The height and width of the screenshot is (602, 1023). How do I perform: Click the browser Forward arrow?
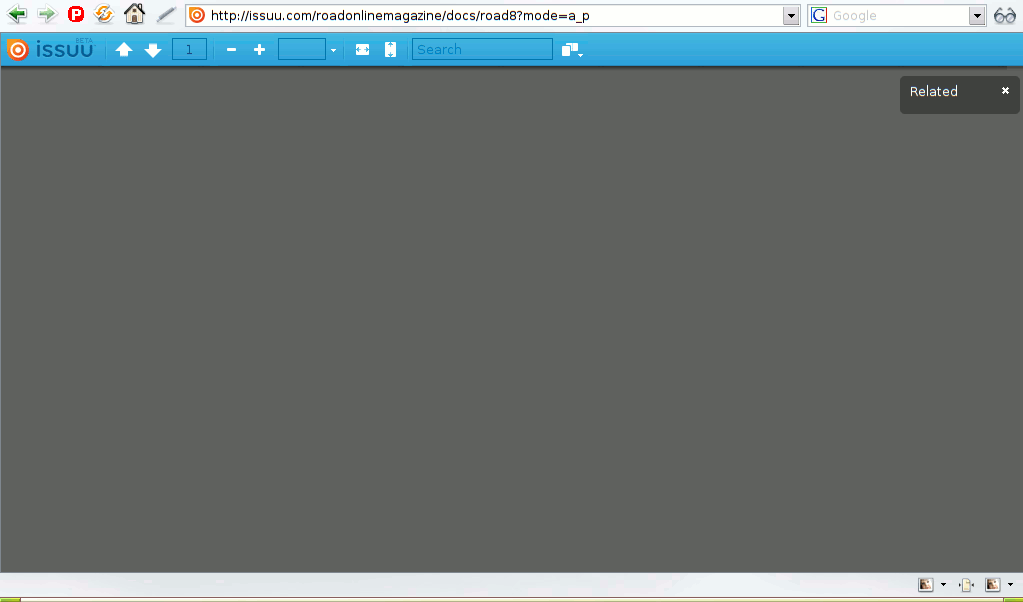pyautogui.click(x=46, y=15)
